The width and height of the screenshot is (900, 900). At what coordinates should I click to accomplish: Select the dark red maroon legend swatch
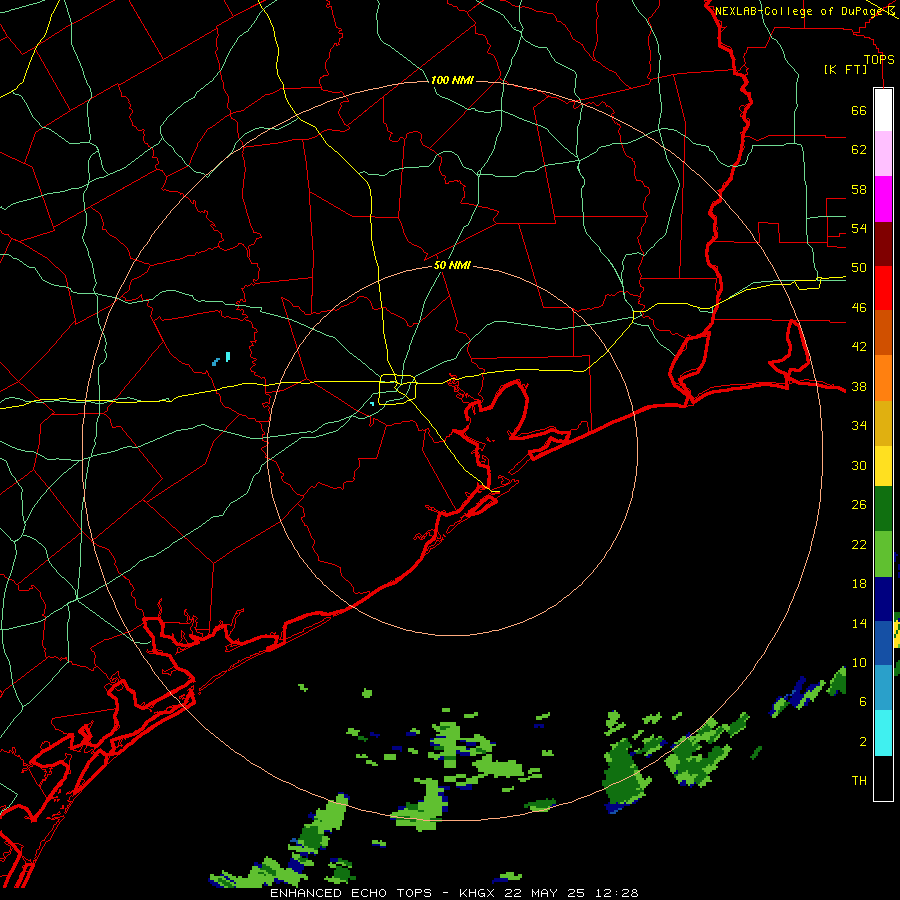coord(883,244)
